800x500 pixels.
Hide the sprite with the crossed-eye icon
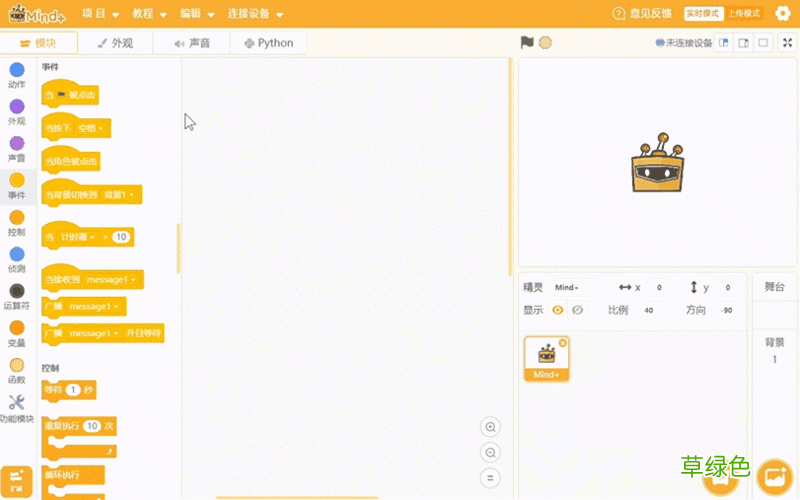tap(578, 310)
